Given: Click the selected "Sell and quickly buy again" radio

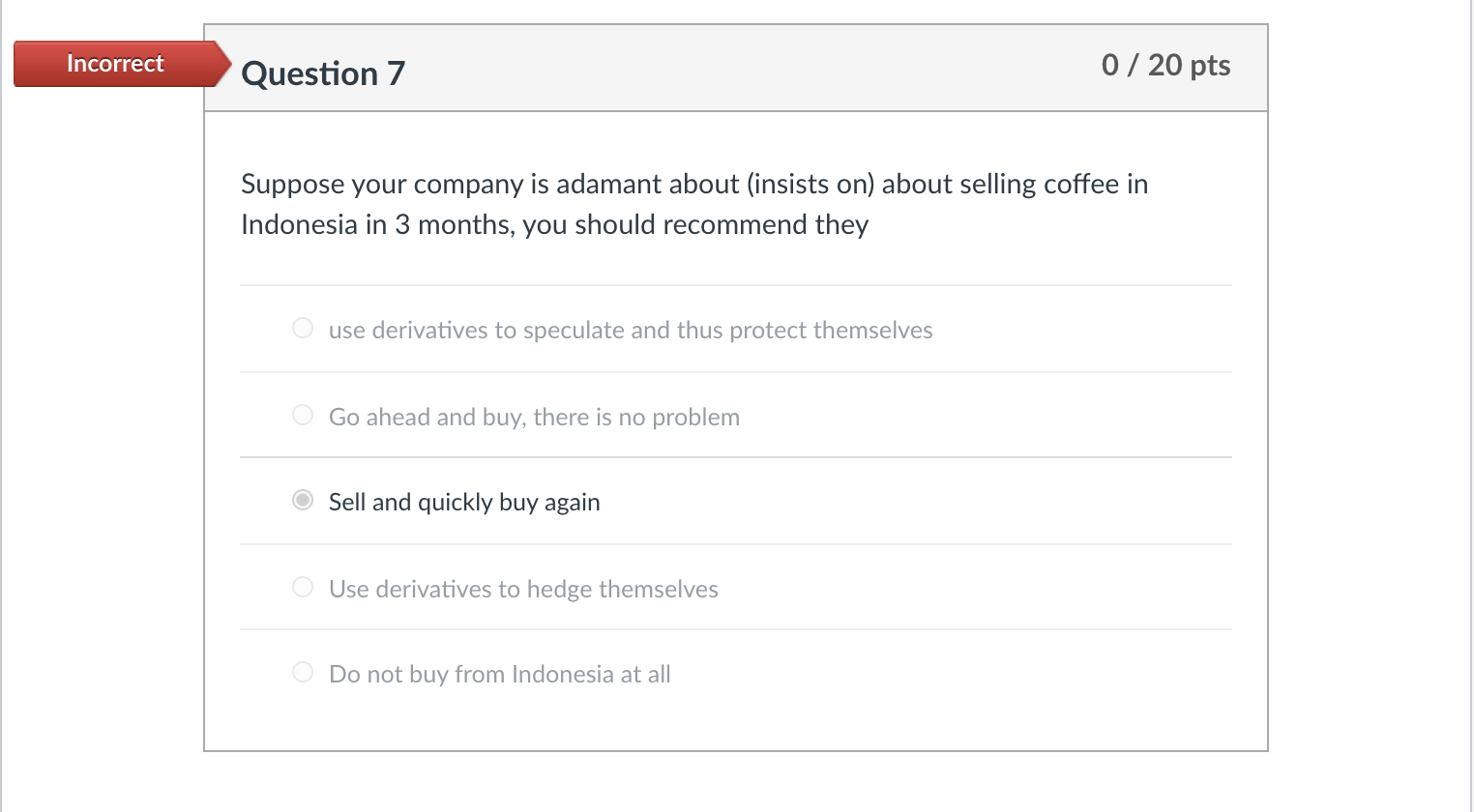Looking at the screenshot, I should 303,500.
